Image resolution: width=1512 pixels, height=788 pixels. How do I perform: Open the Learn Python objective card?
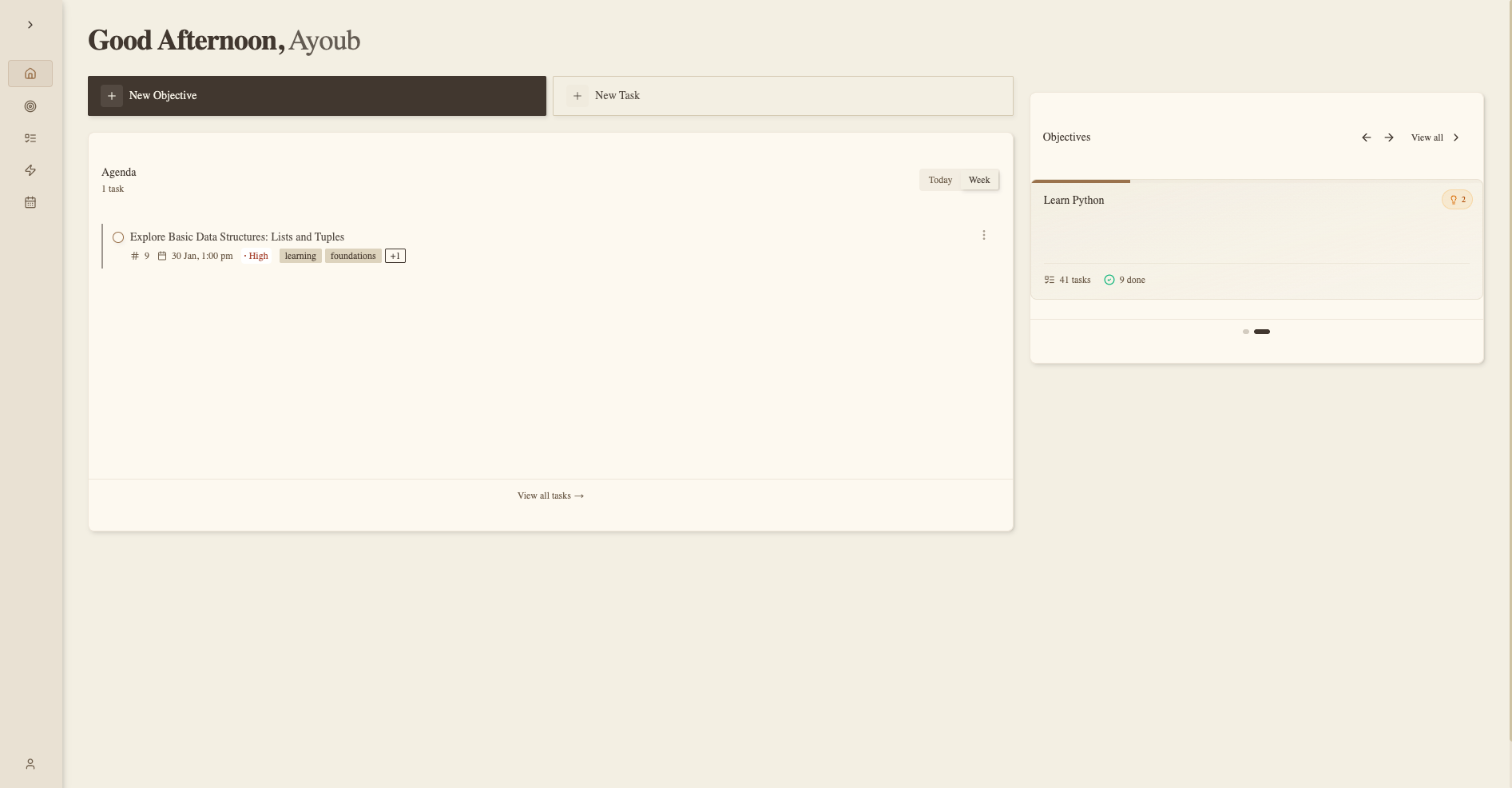coord(1257,240)
